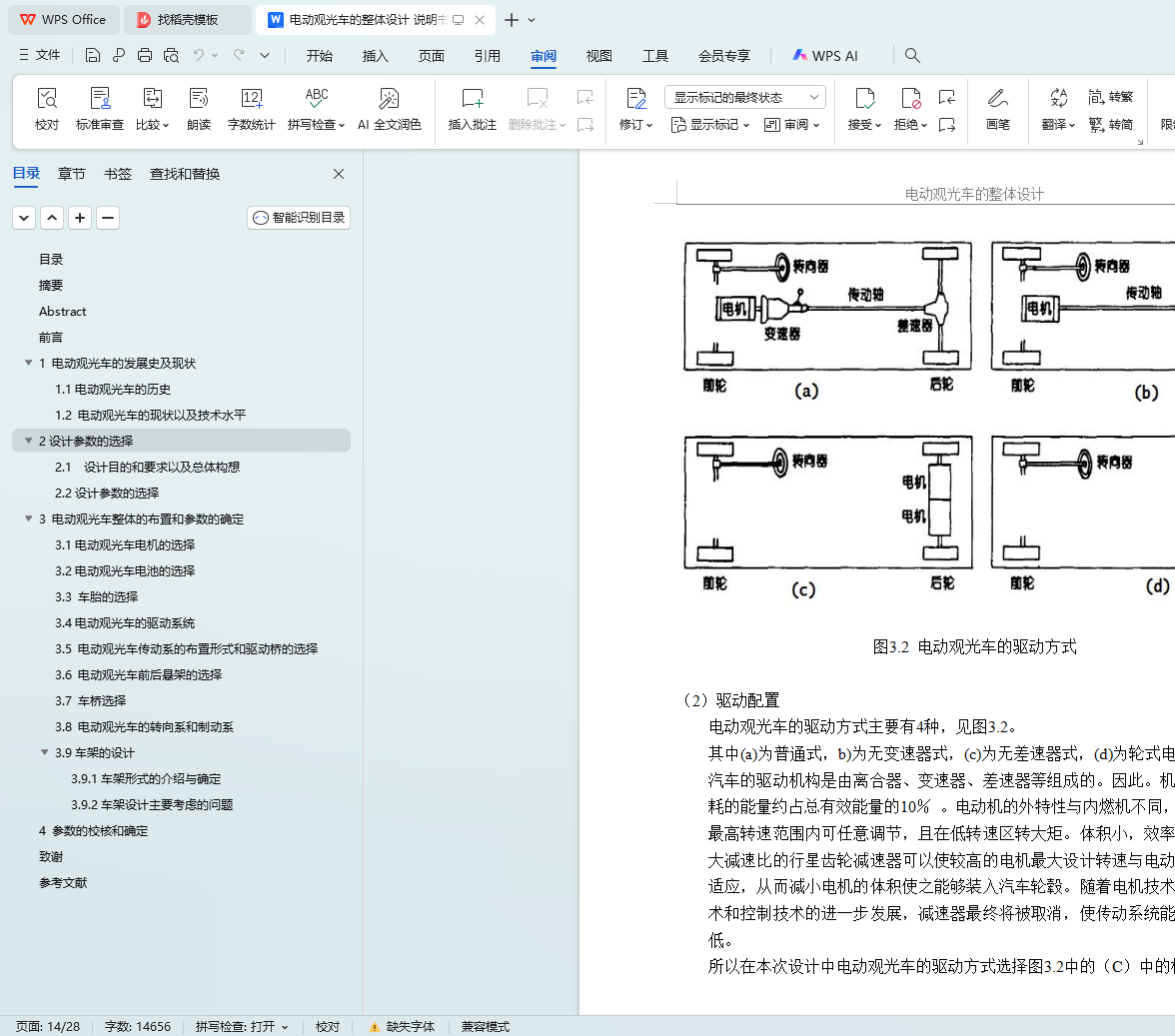Viewport: 1175px width, 1036px height.
Task: Open the 比较 compare documents tool
Action: point(152,109)
